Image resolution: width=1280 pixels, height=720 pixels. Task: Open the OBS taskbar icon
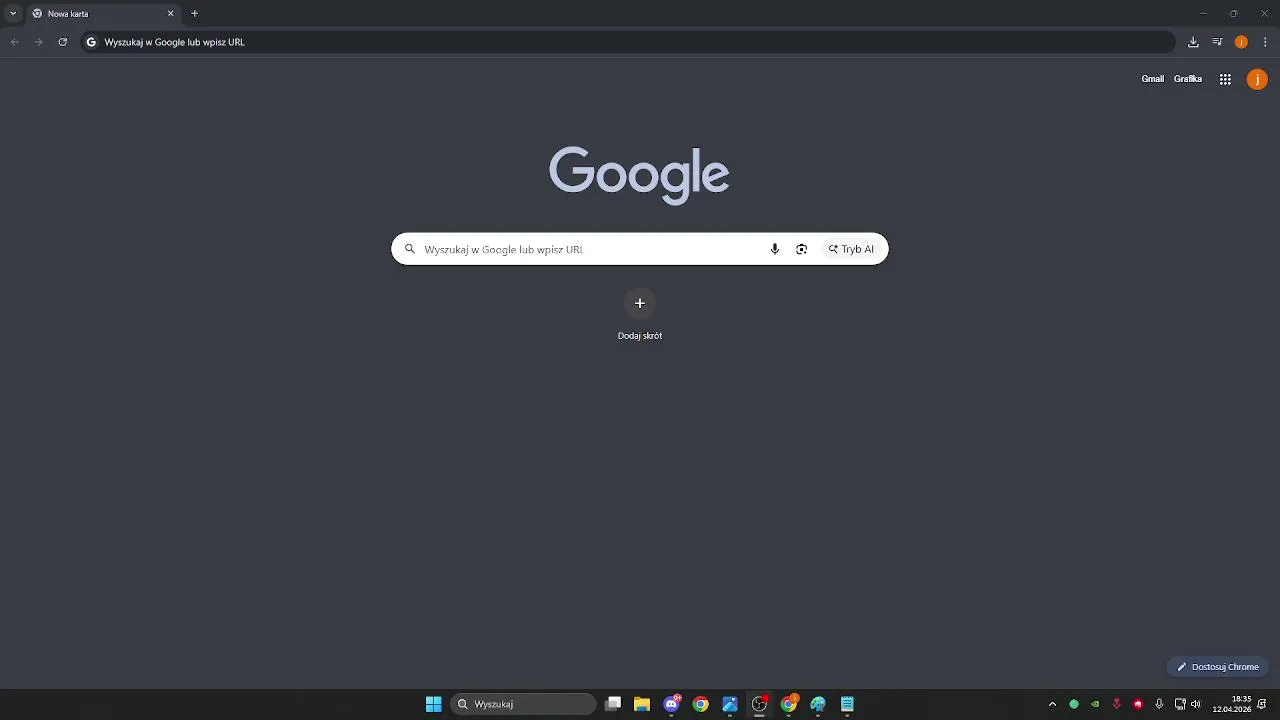click(760, 704)
